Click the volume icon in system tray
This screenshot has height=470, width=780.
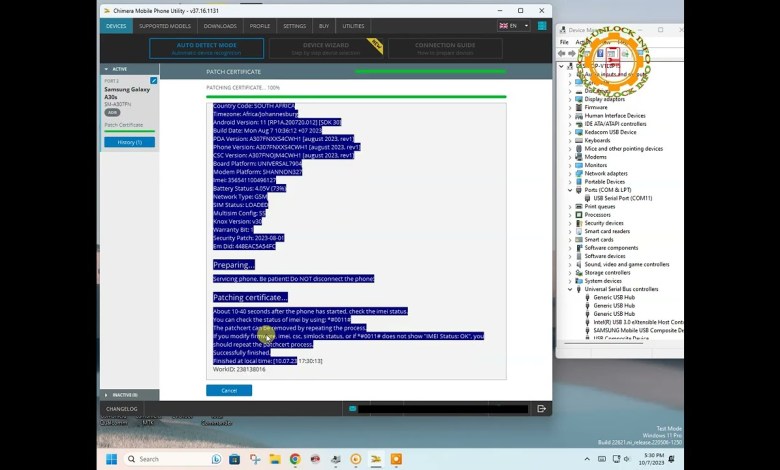tap(627, 459)
